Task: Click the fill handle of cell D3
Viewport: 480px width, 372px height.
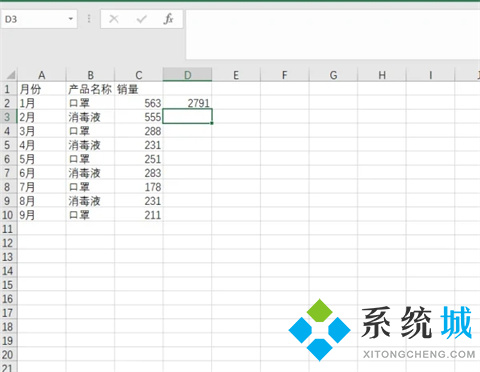Action: (212, 123)
